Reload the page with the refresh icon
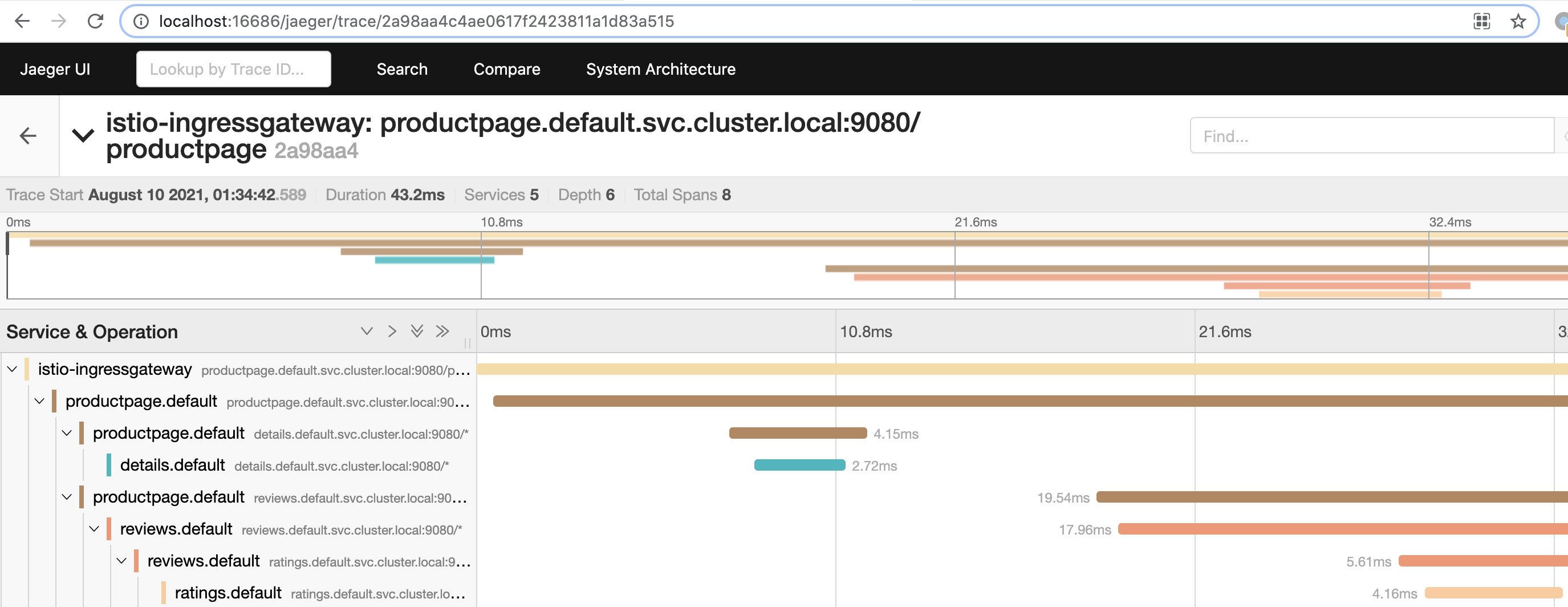Viewport: 1568px width, 607px height. [x=96, y=21]
